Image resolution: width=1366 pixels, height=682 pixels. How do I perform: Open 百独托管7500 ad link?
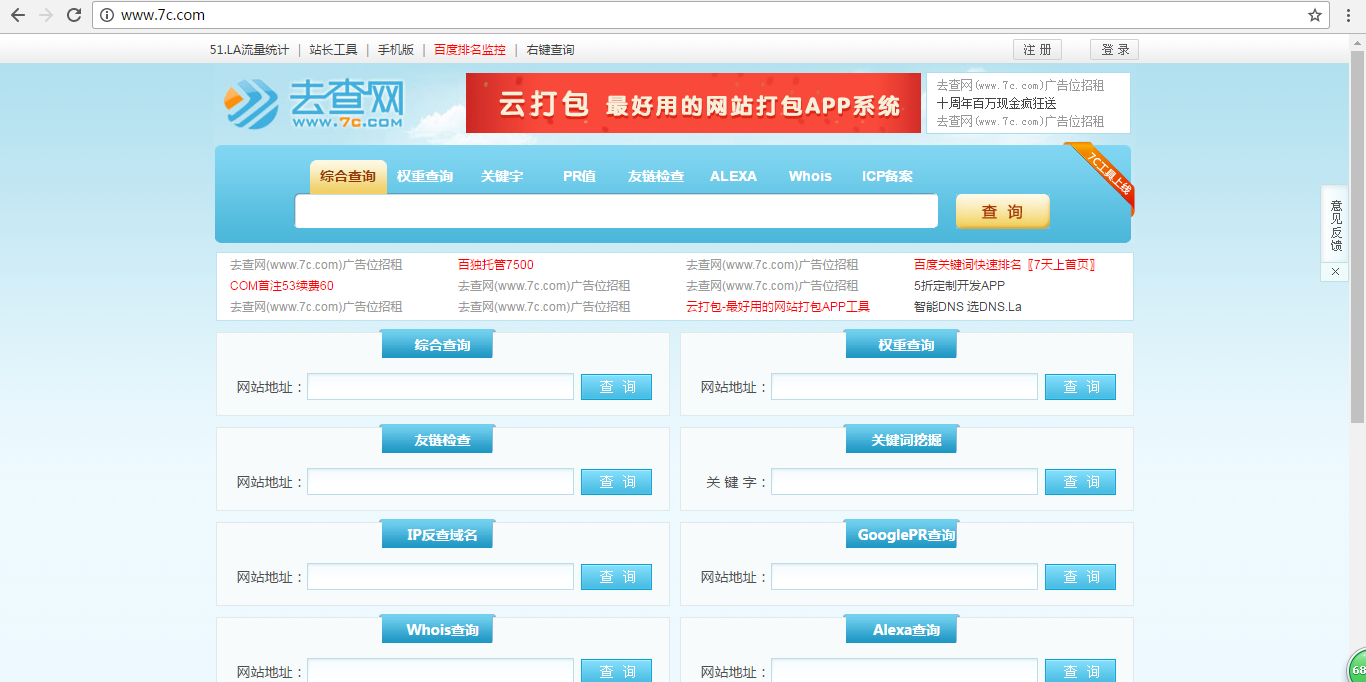(496, 265)
